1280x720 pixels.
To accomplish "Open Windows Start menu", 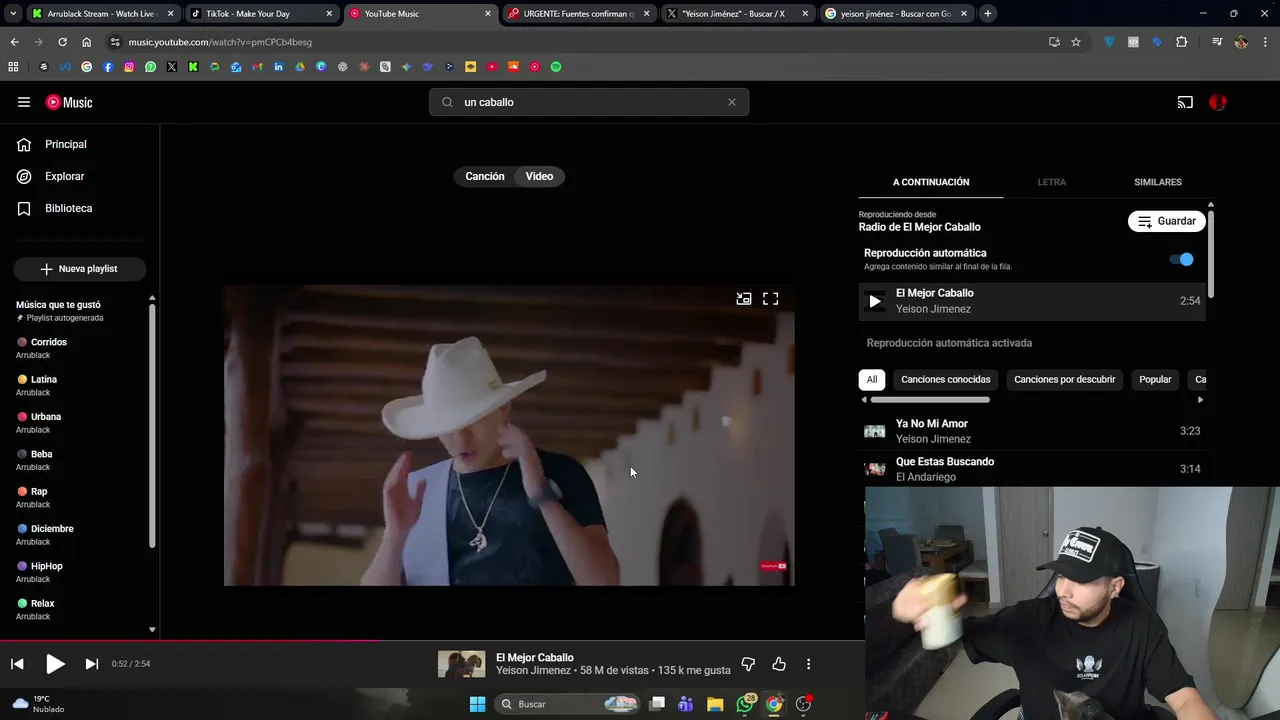I will [x=477, y=704].
